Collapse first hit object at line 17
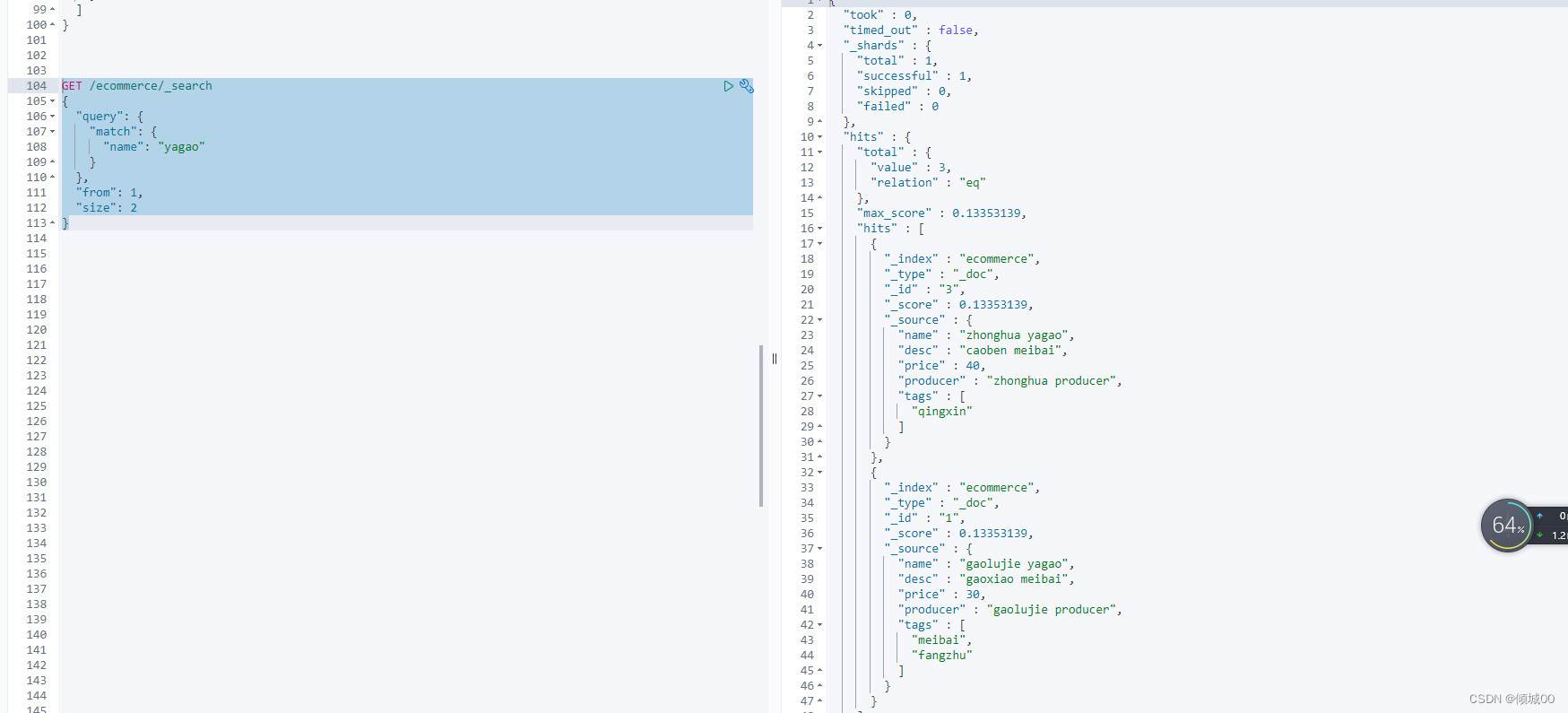 coord(819,244)
